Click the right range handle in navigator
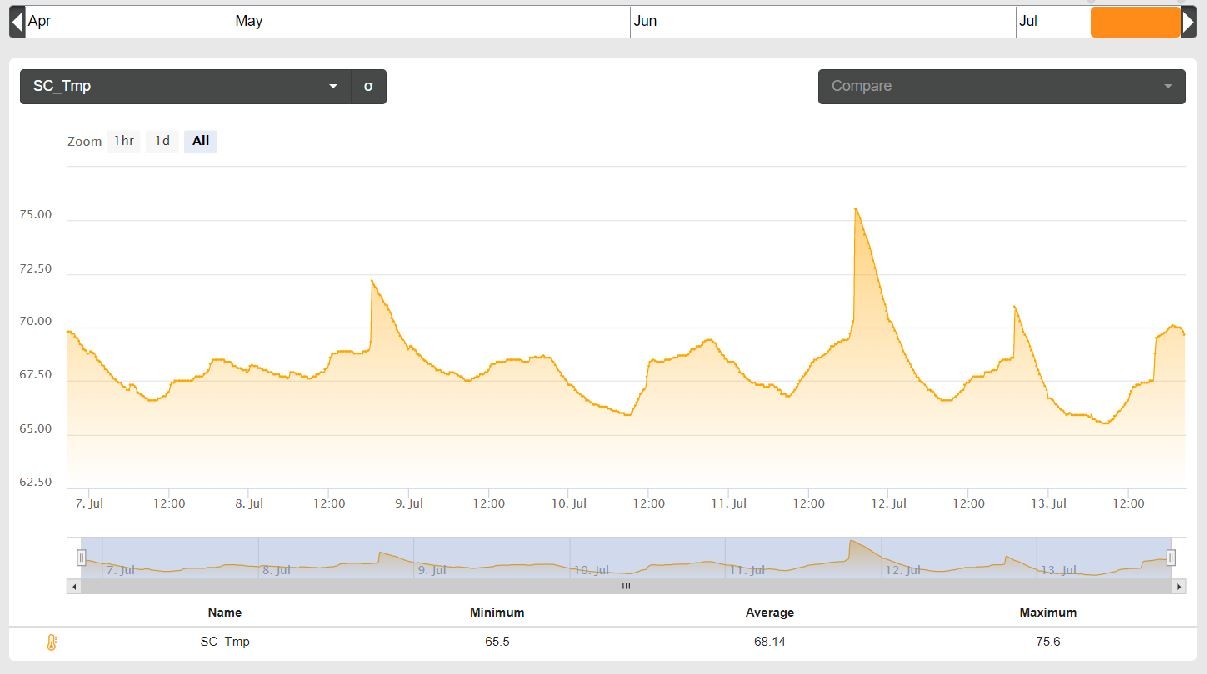Viewport: 1207px width, 674px height. (1171, 557)
